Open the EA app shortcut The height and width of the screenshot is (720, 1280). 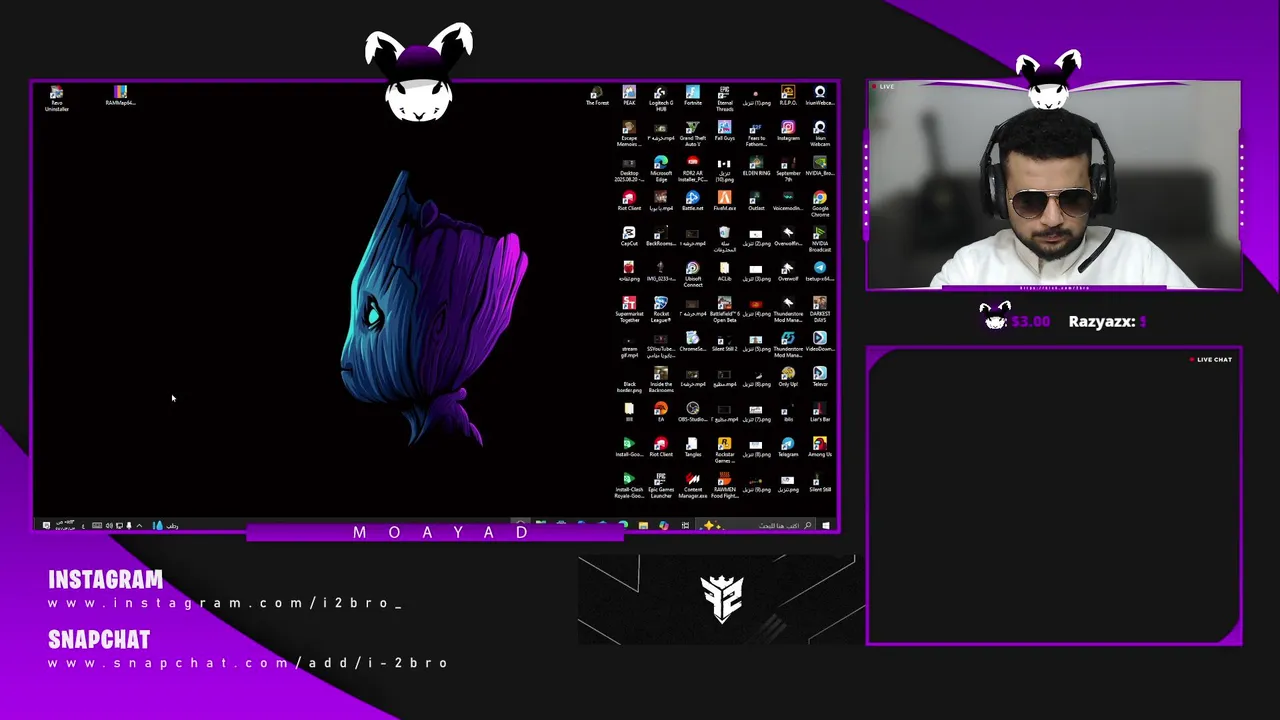pos(660,411)
